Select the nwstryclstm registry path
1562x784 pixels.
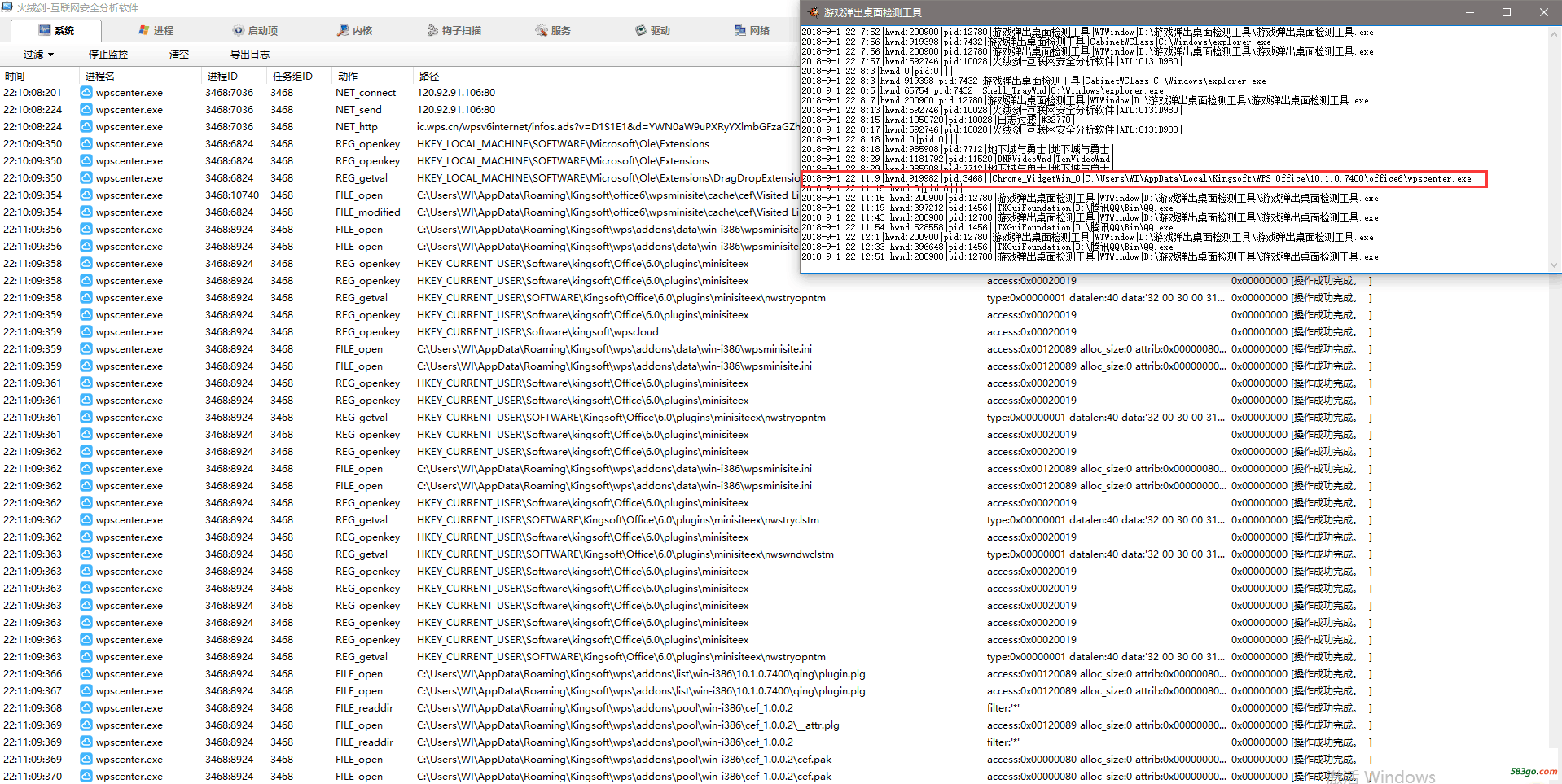pos(618,520)
